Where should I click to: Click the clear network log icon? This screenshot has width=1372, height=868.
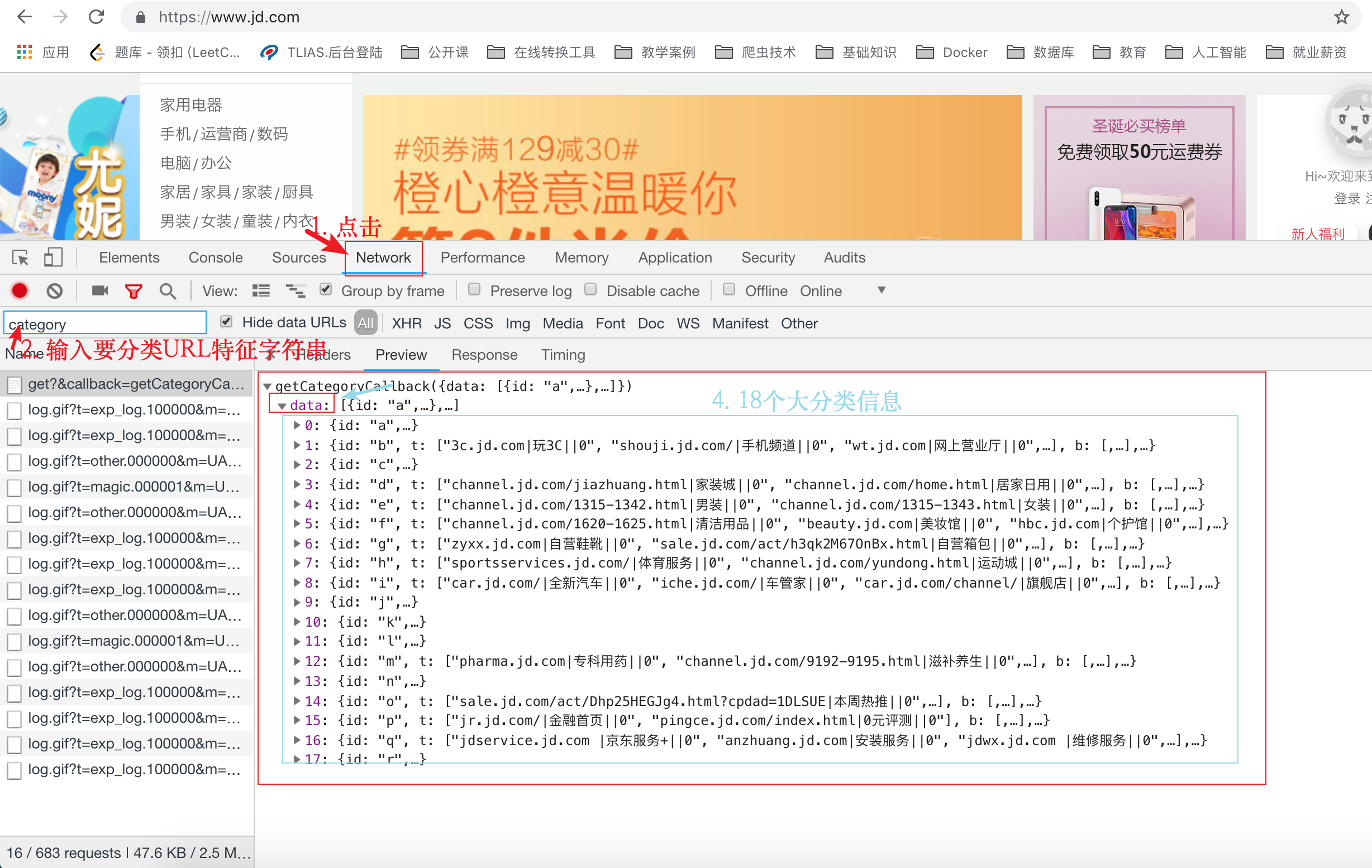click(x=53, y=291)
